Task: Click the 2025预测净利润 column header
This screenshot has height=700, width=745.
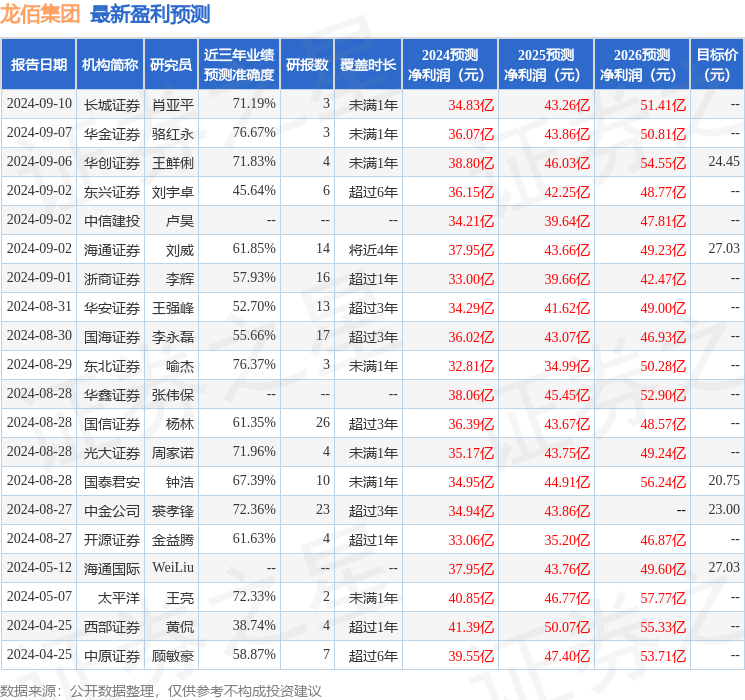Action: (546, 65)
